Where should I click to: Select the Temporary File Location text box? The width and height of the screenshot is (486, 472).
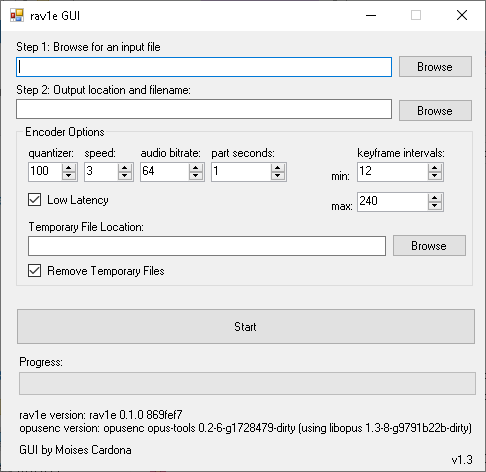[x=207, y=246]
